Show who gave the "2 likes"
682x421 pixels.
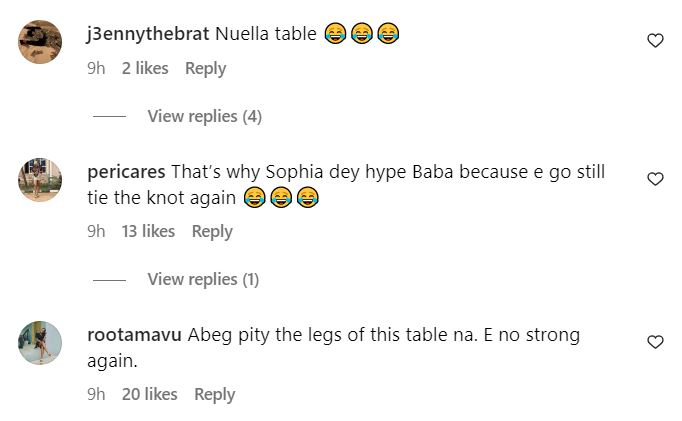(x=145, y=69)
